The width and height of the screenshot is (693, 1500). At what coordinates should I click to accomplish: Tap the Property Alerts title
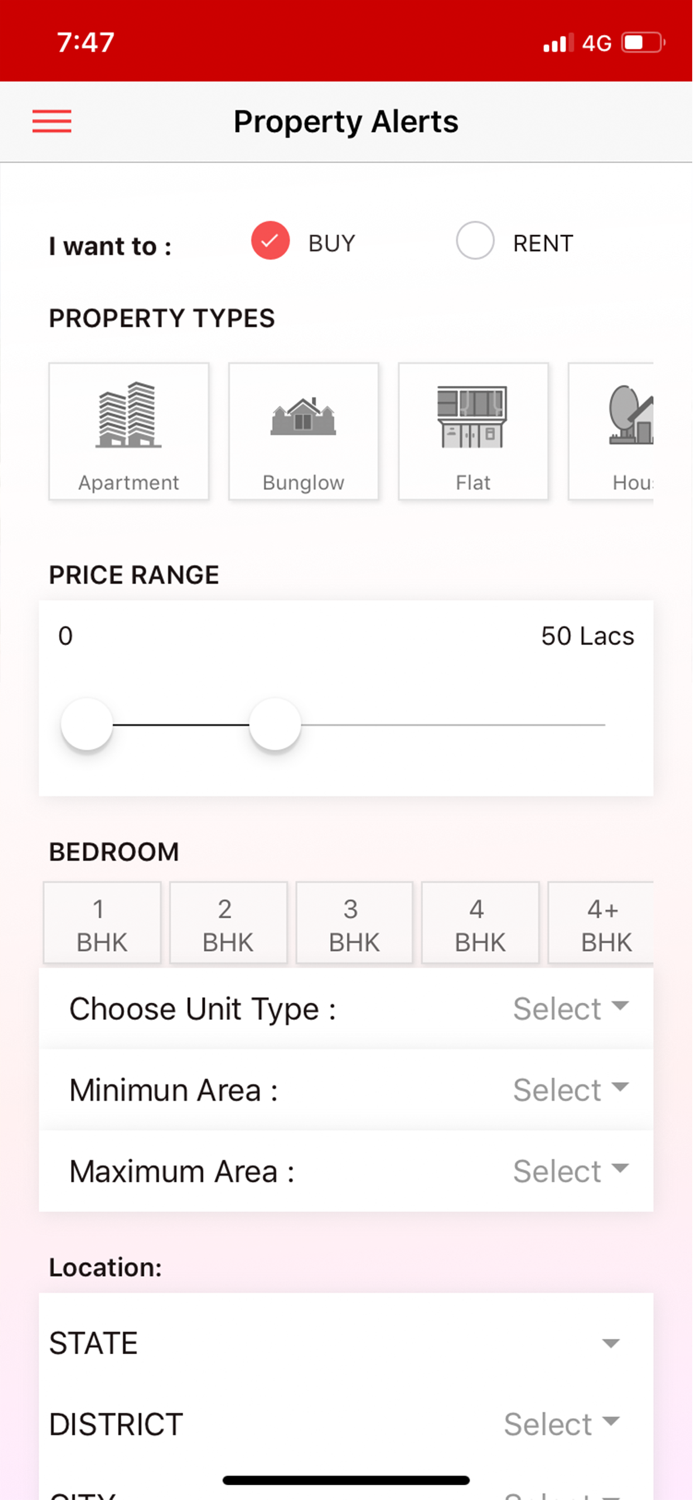tap(346, 121)
